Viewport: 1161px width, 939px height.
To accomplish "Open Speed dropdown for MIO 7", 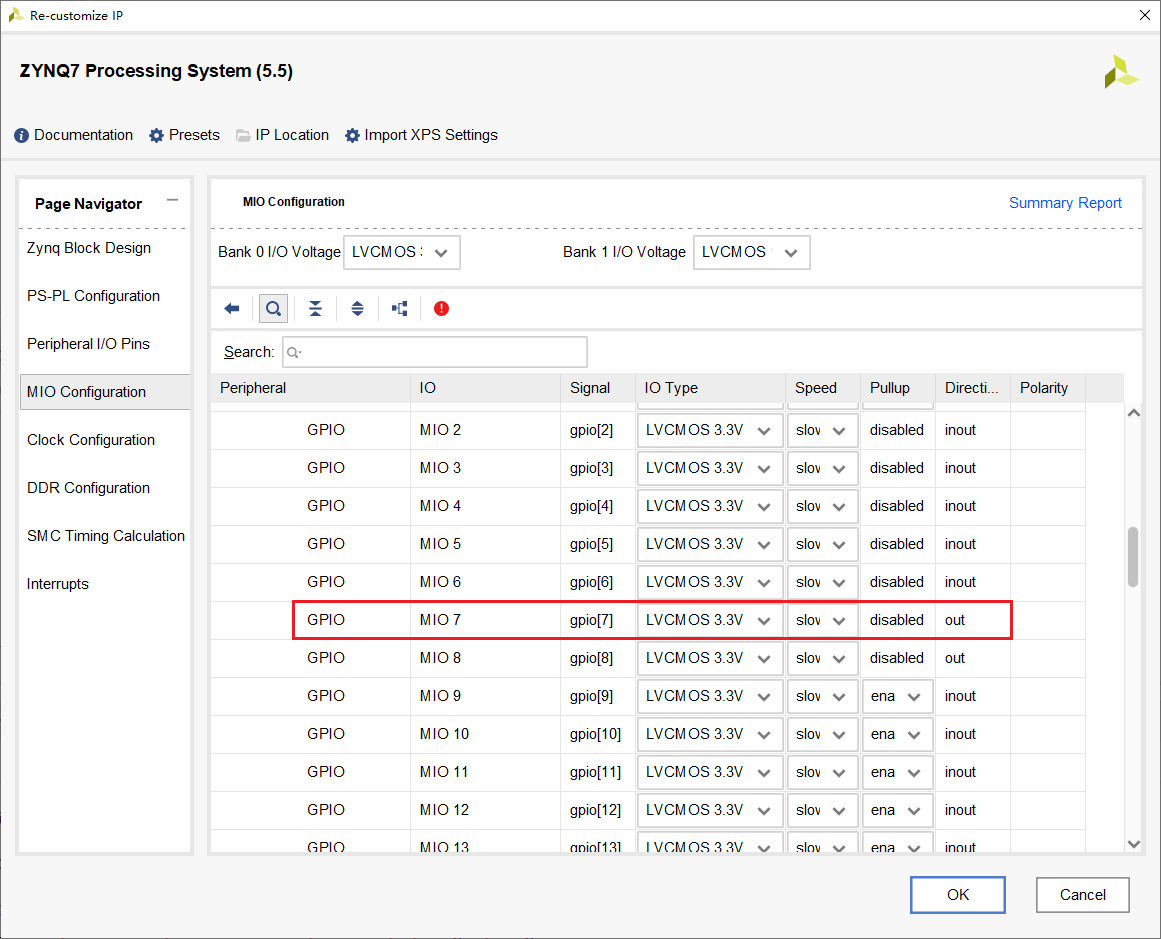I will 822,621.
